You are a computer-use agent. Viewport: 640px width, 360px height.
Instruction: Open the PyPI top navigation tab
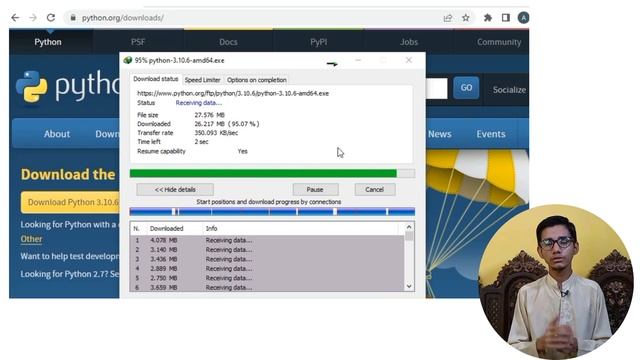pos(318,42)
